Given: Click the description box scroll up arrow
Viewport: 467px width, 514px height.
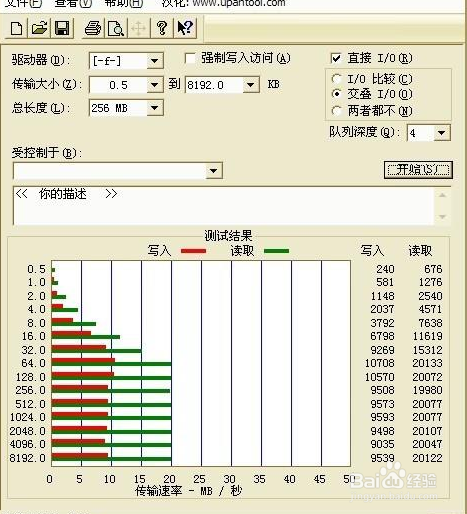Looking at the screenshot, I should [x=443, y=195].
